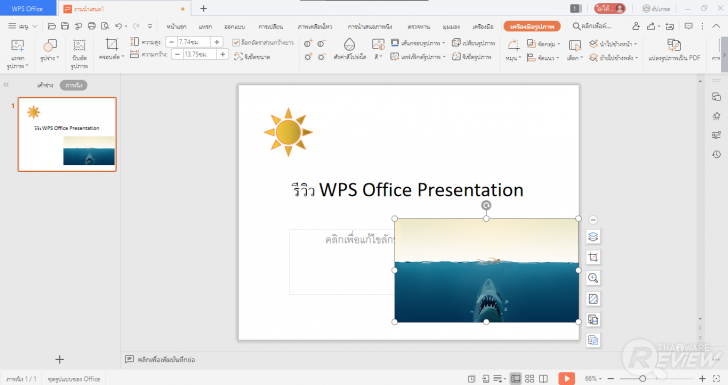This screenshot has width=728, height=385.
Task: Open comments icon in top right
Action: pos(689,26)
